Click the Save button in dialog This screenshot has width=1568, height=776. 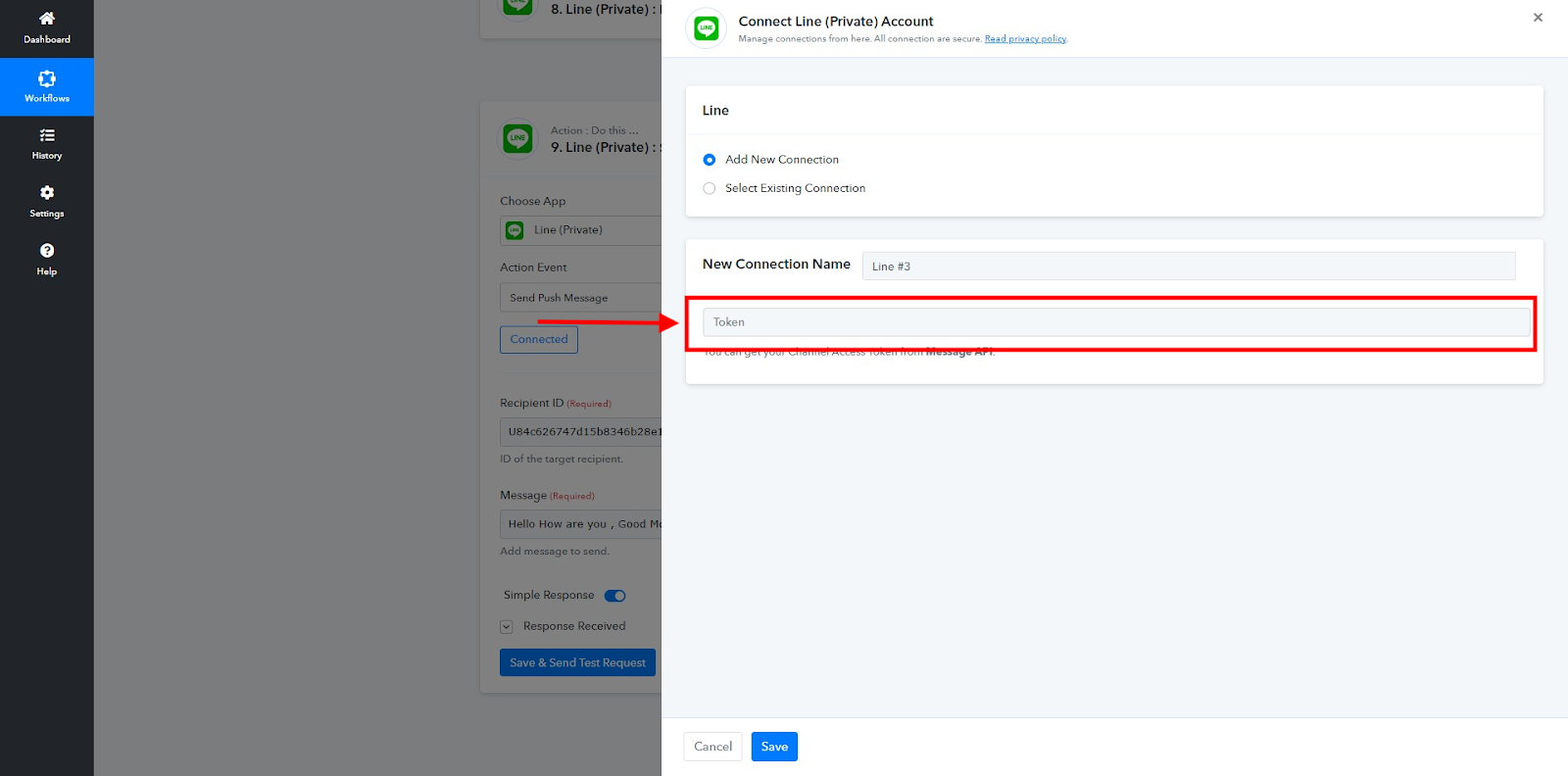(x=774, y=747)
